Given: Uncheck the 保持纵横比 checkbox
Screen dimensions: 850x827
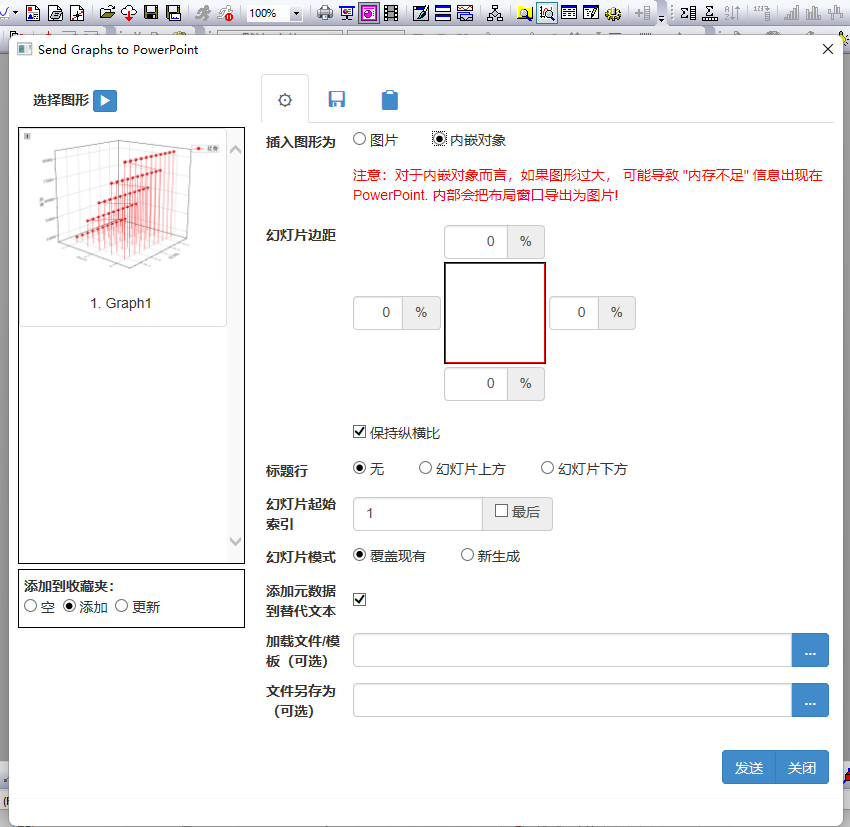Looking at the screenshot, I should (x=360, y=433).
